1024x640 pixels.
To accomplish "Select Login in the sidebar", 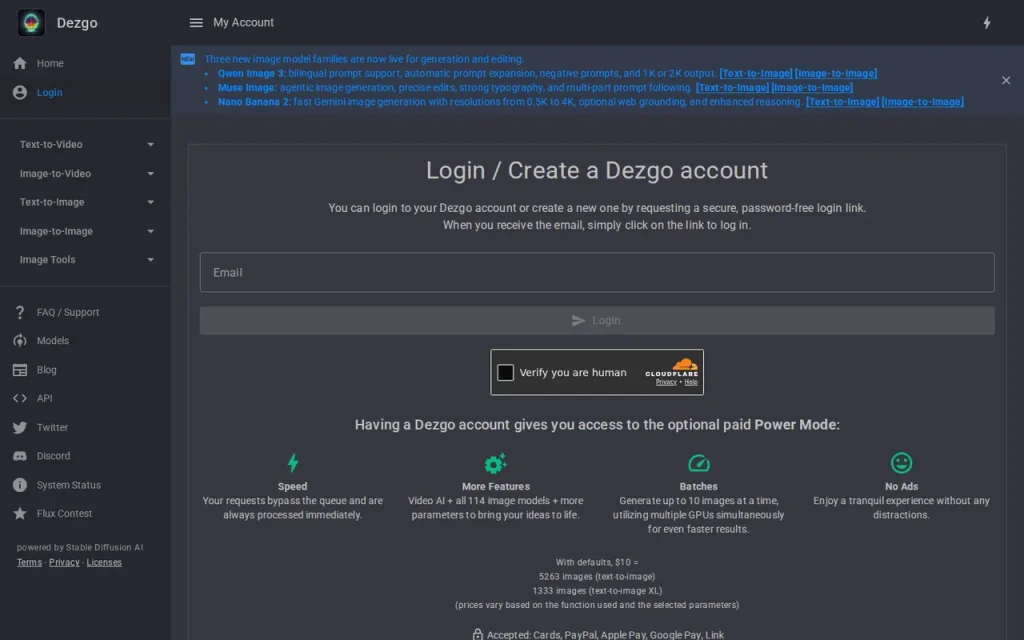I will point(86,93).
